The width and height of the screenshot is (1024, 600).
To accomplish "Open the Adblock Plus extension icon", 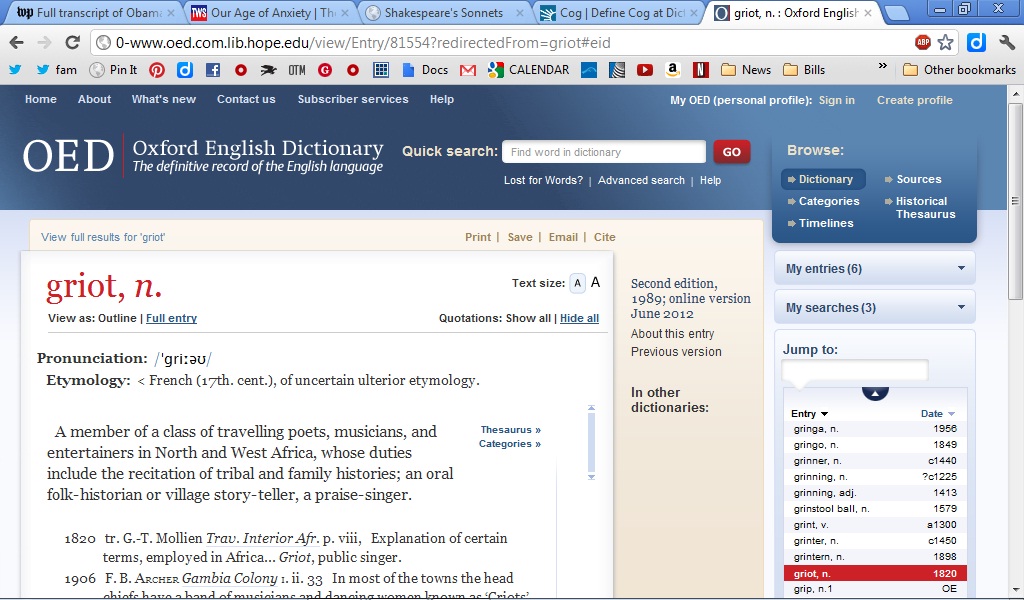I will (922, 42).
